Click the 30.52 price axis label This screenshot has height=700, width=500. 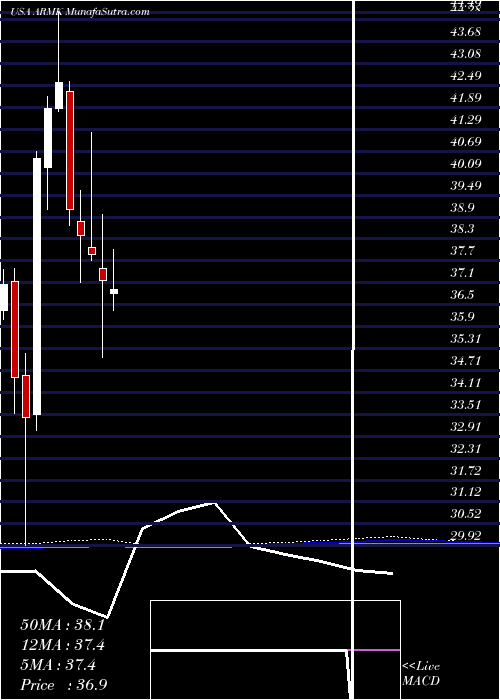tap(465, 514)
